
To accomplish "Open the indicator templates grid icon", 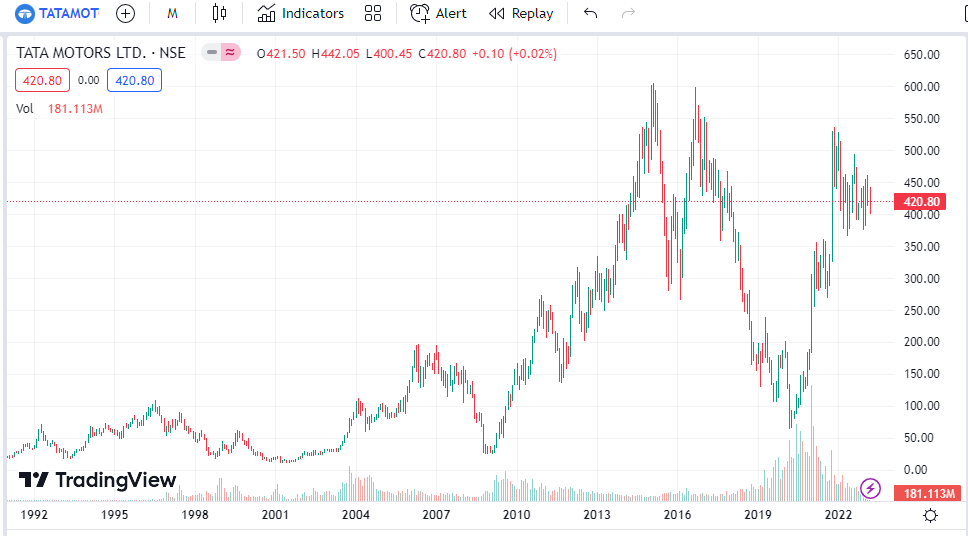I will pyautogui.click(x=373, y=13).
